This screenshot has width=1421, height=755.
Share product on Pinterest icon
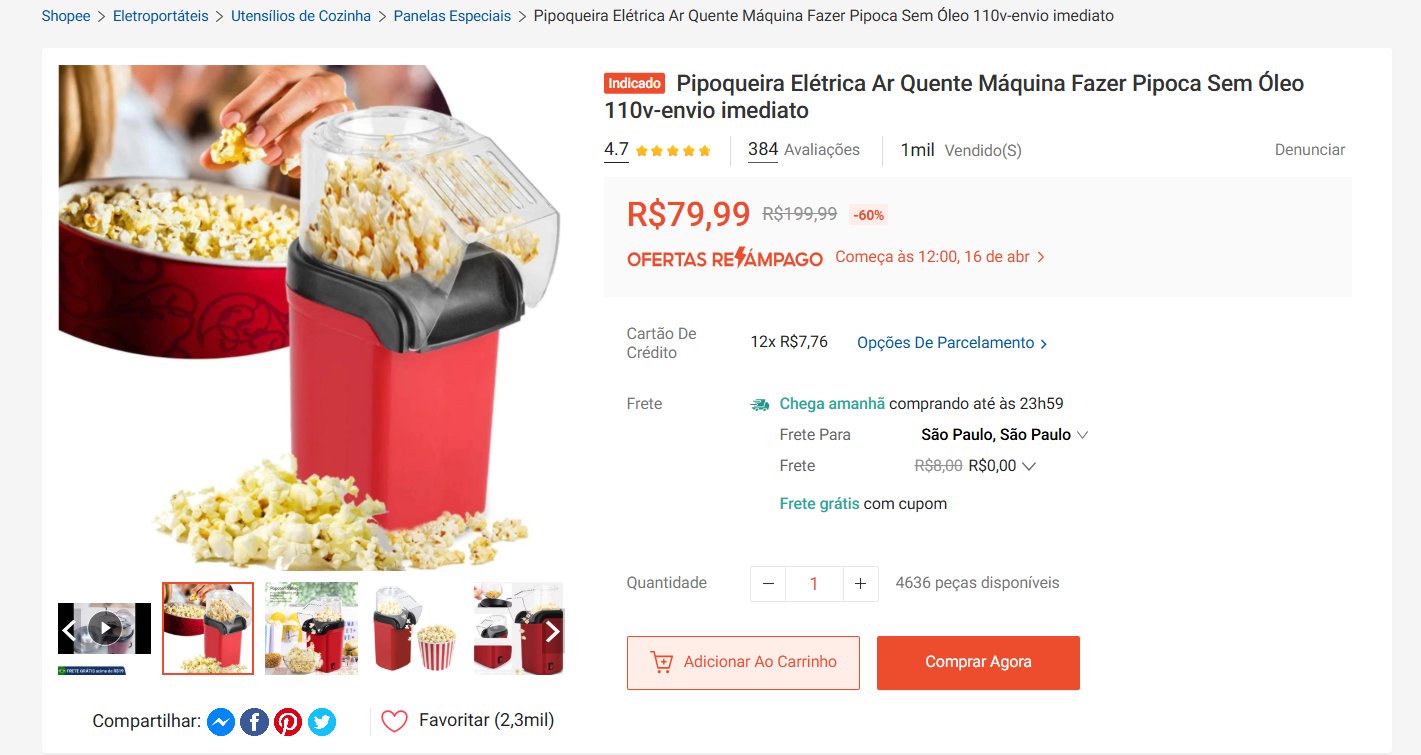pos(288,721)
